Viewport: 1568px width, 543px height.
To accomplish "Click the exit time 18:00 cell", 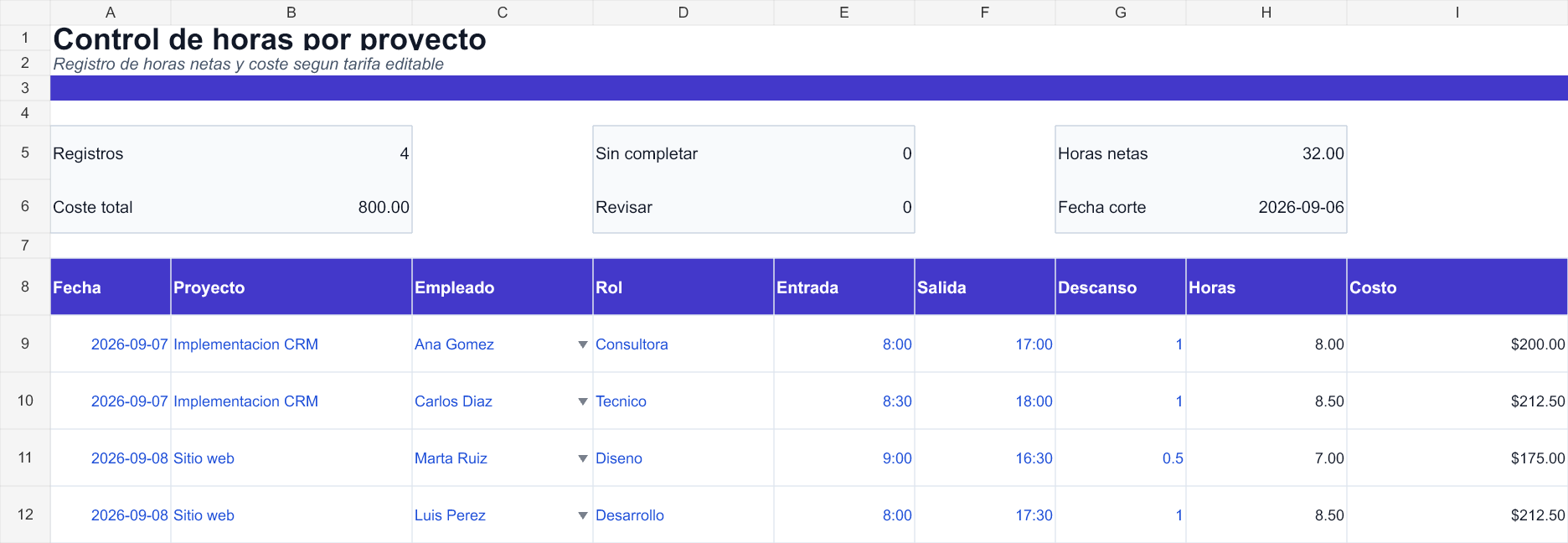I will tap(985, 401).
